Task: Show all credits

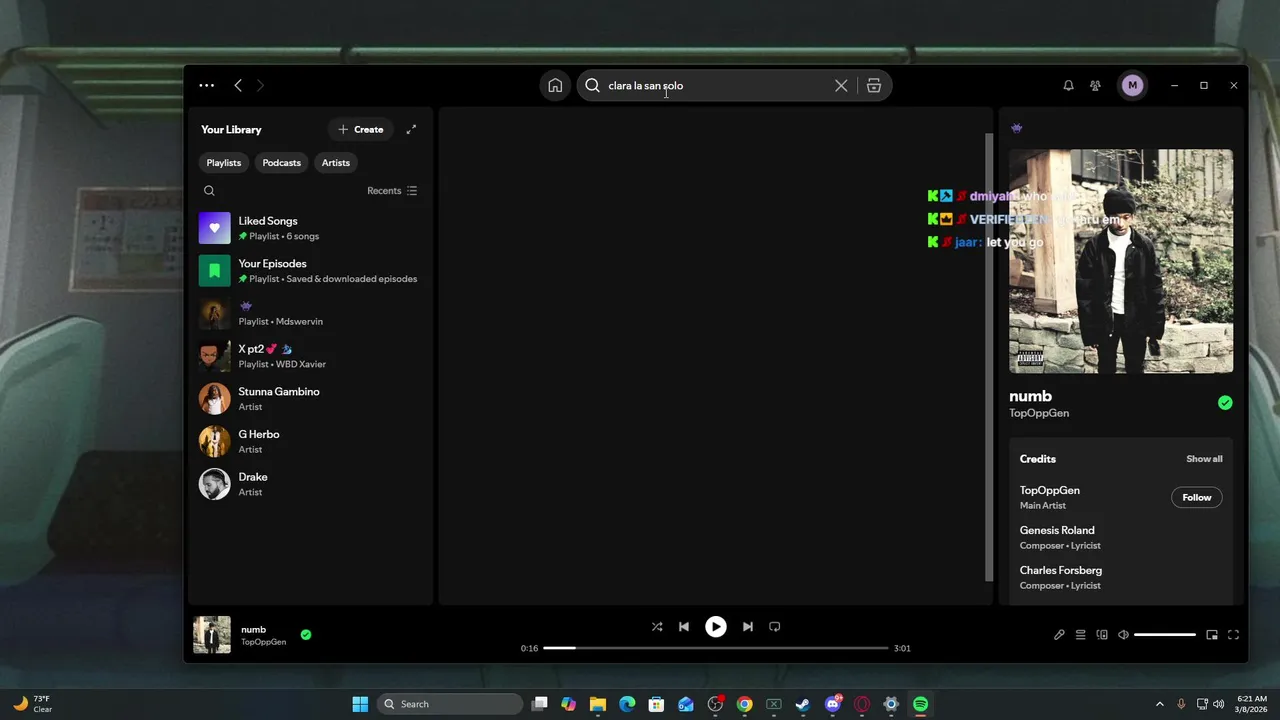Action: click(1204, 459)
